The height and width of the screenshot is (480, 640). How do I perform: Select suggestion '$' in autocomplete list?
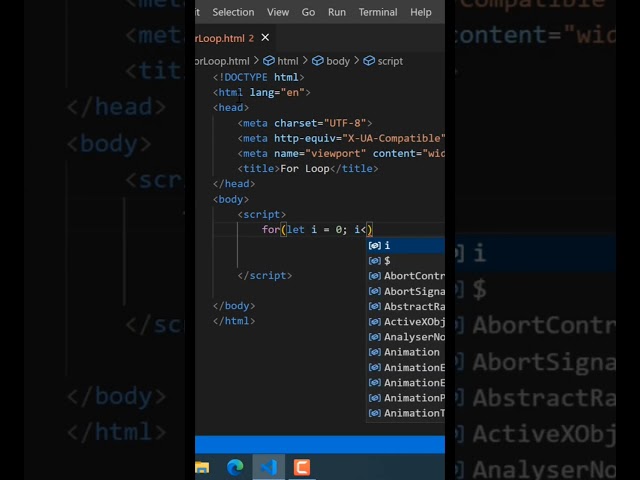pos(406,260)
